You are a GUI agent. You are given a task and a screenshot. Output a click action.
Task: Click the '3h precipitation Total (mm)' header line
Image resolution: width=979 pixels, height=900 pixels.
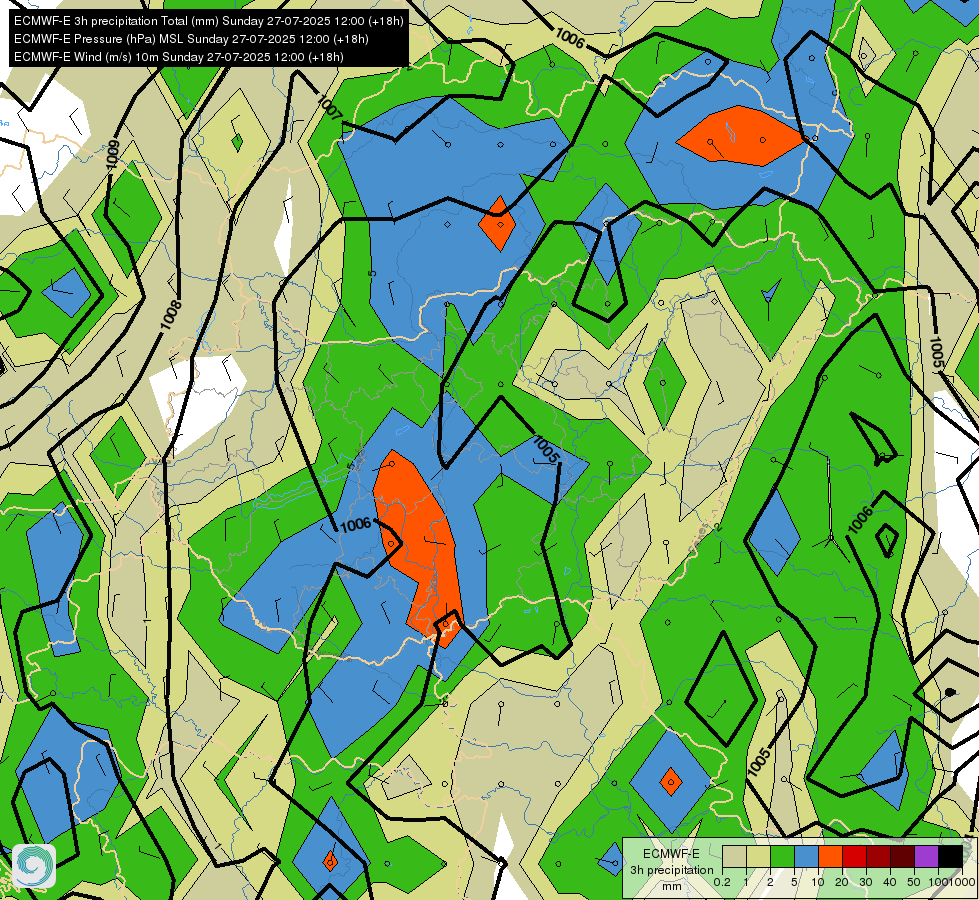pos(209,21)
